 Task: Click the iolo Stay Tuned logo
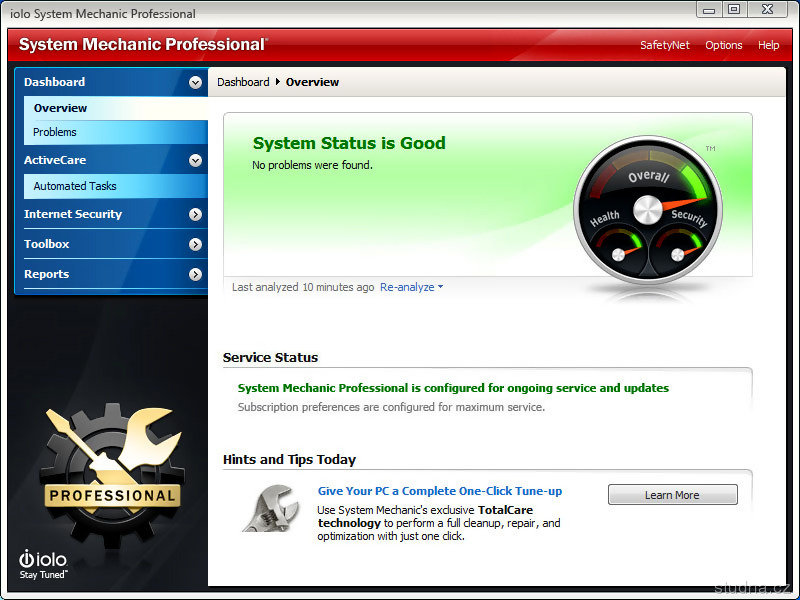pos(43,565)
